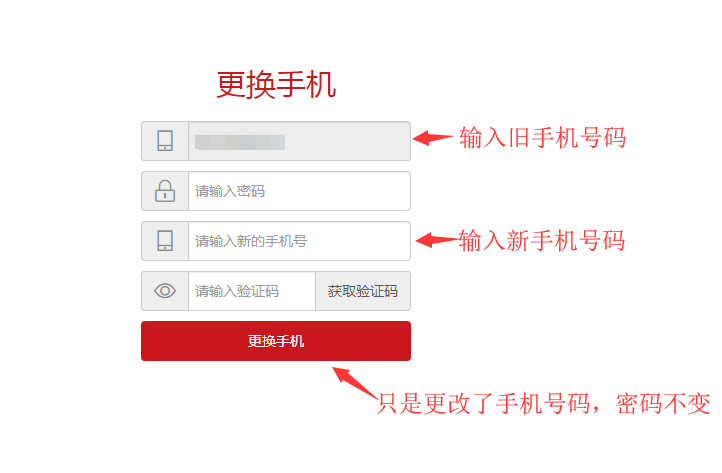Click the red arrow pointing at the new phone field

pyautogui.click(x=437, y=240)
